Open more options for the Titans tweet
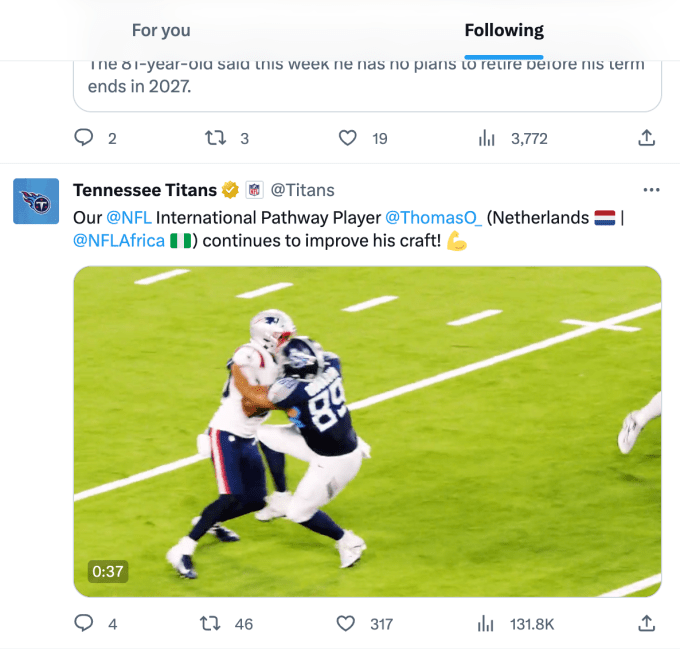The width and height of the screenshot is (680, 649). [x=651, y=190]
